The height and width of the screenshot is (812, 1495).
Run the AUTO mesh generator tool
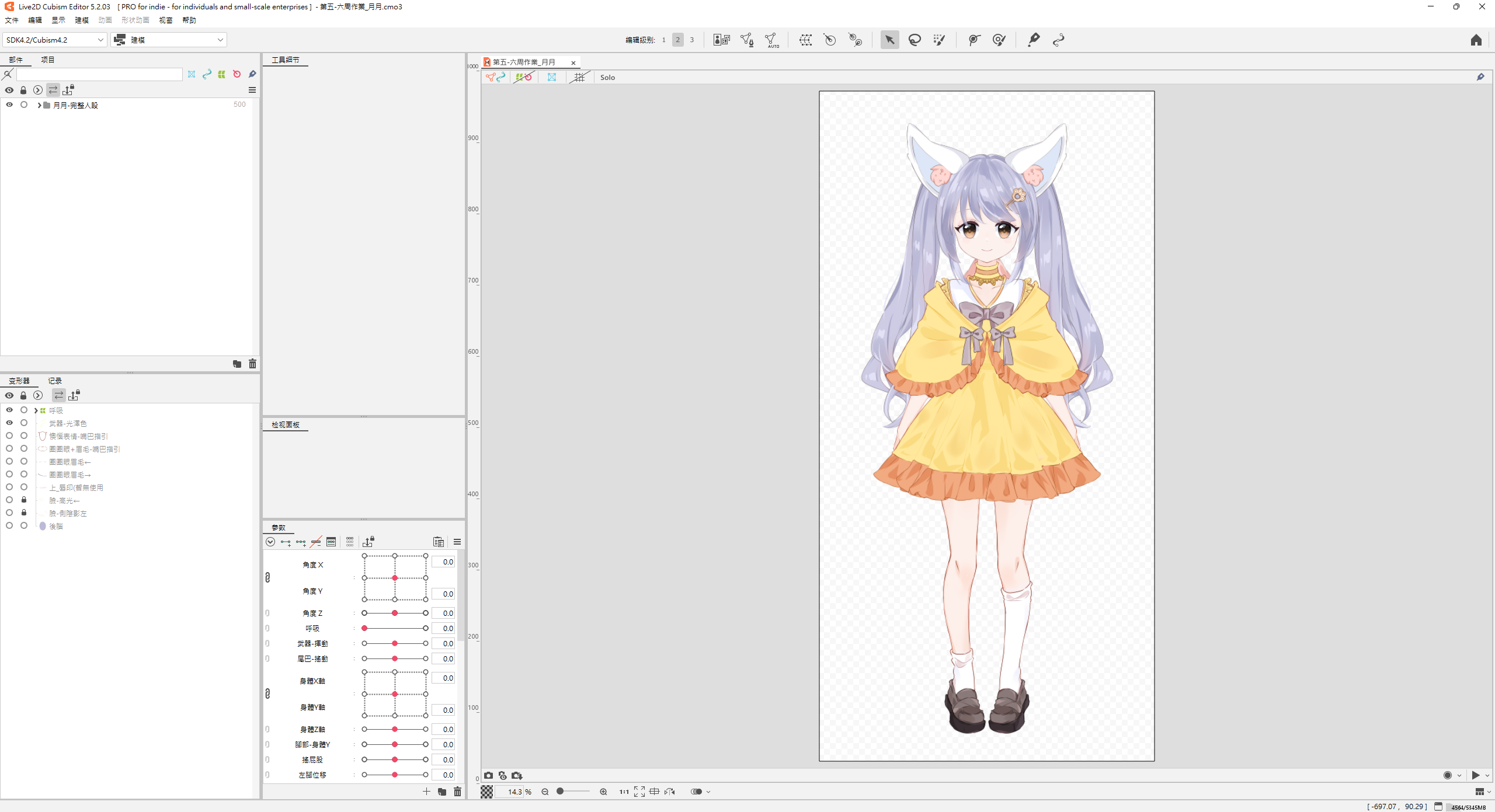coord(772,40)
